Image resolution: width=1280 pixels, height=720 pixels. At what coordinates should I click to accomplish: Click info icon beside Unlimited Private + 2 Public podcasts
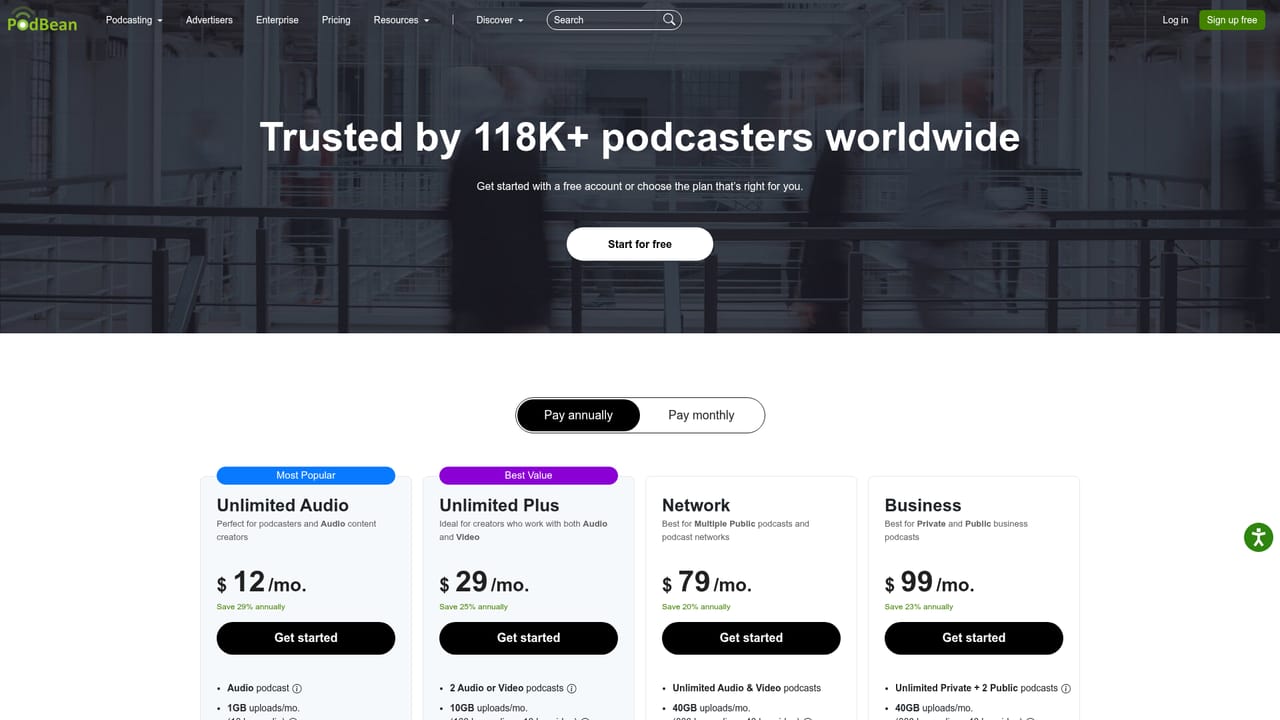1066,688
